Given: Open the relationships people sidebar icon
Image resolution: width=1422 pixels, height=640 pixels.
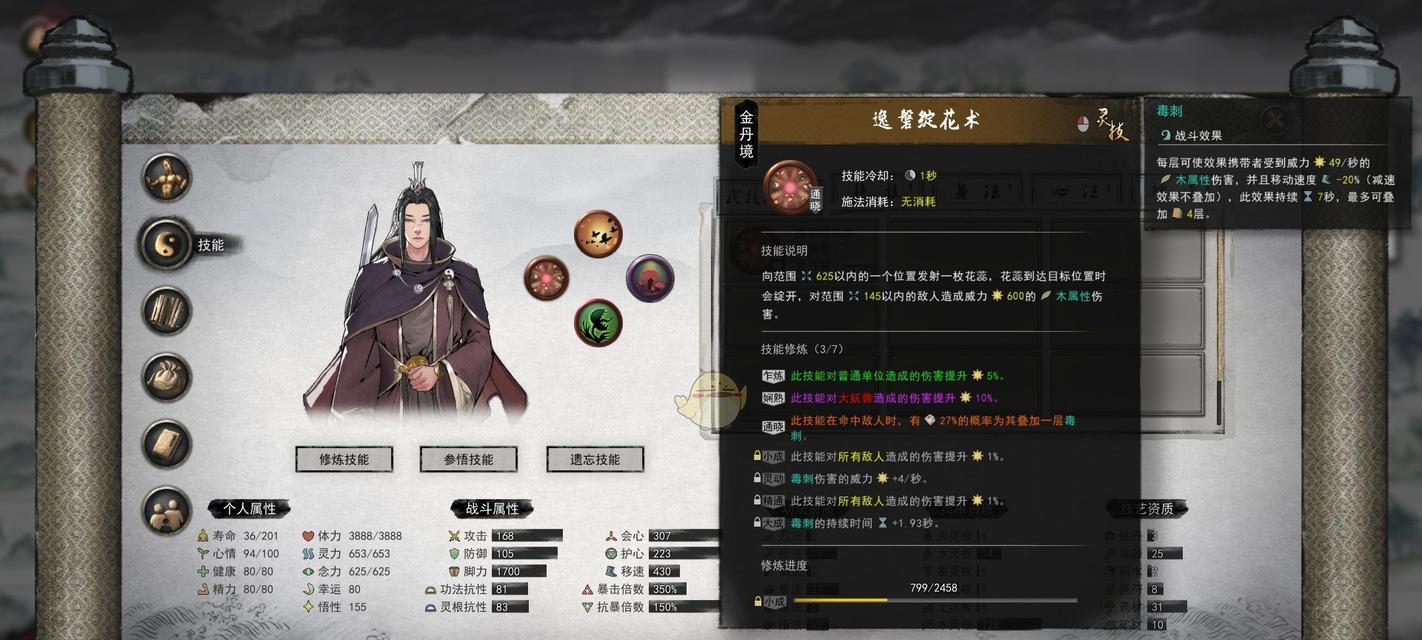Looking at the screenshot, I should pos(166,511).
